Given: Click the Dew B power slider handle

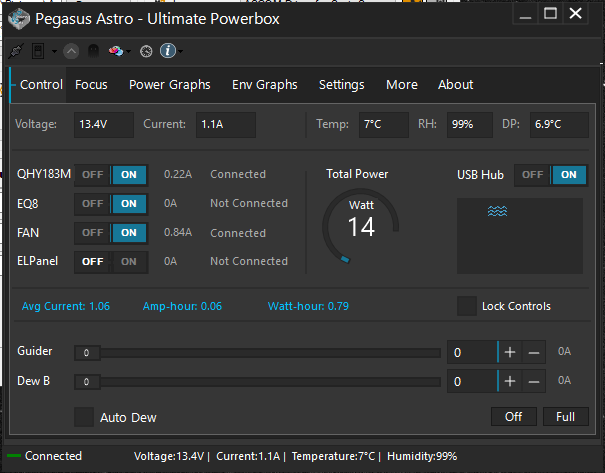Looking at the screenshot, I should pyautogui.click(x=87, y=382).
